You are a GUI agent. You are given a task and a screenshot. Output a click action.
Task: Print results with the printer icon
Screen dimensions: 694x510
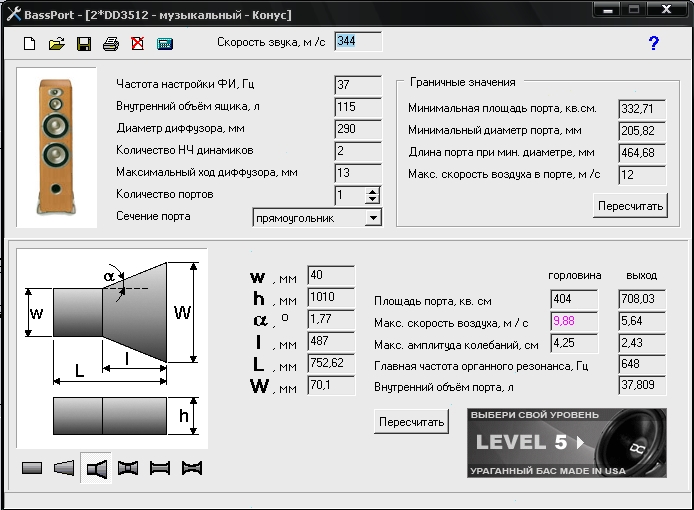(111, 44)
